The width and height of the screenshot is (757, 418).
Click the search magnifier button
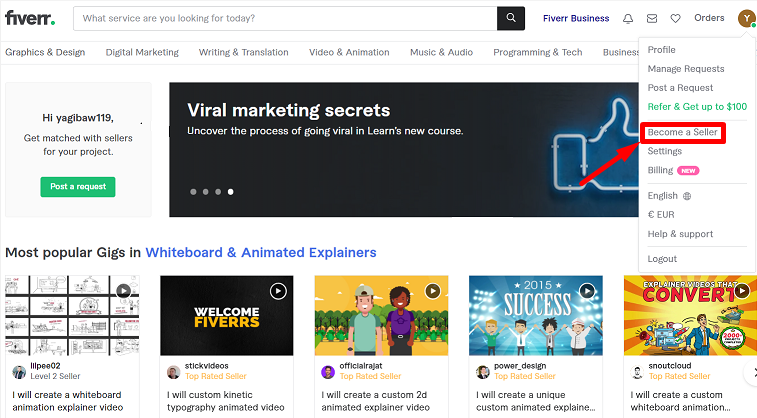tap(511, 18)
